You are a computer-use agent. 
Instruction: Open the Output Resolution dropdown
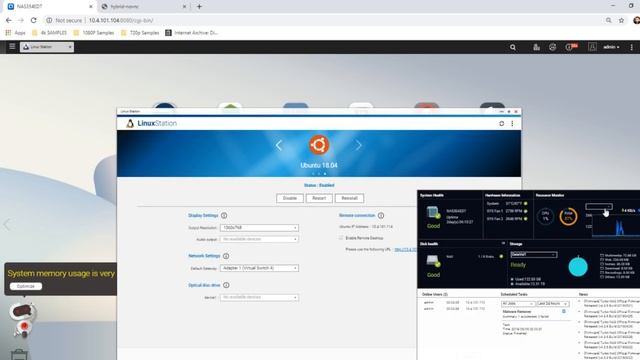click(x=259, y=228)
